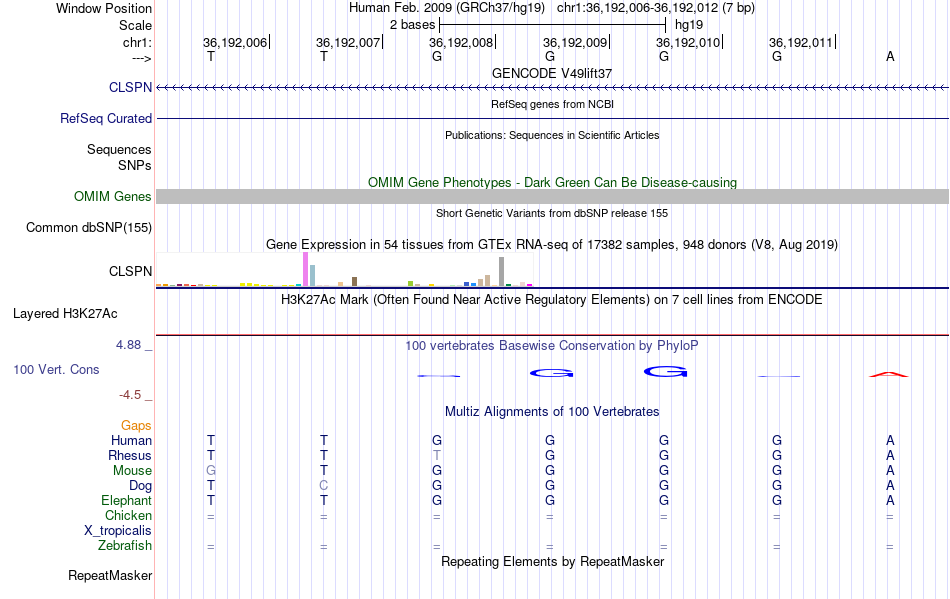Click the Elephant species row label
This screenshot has width=950, height=599.
(x=126, y=500)
